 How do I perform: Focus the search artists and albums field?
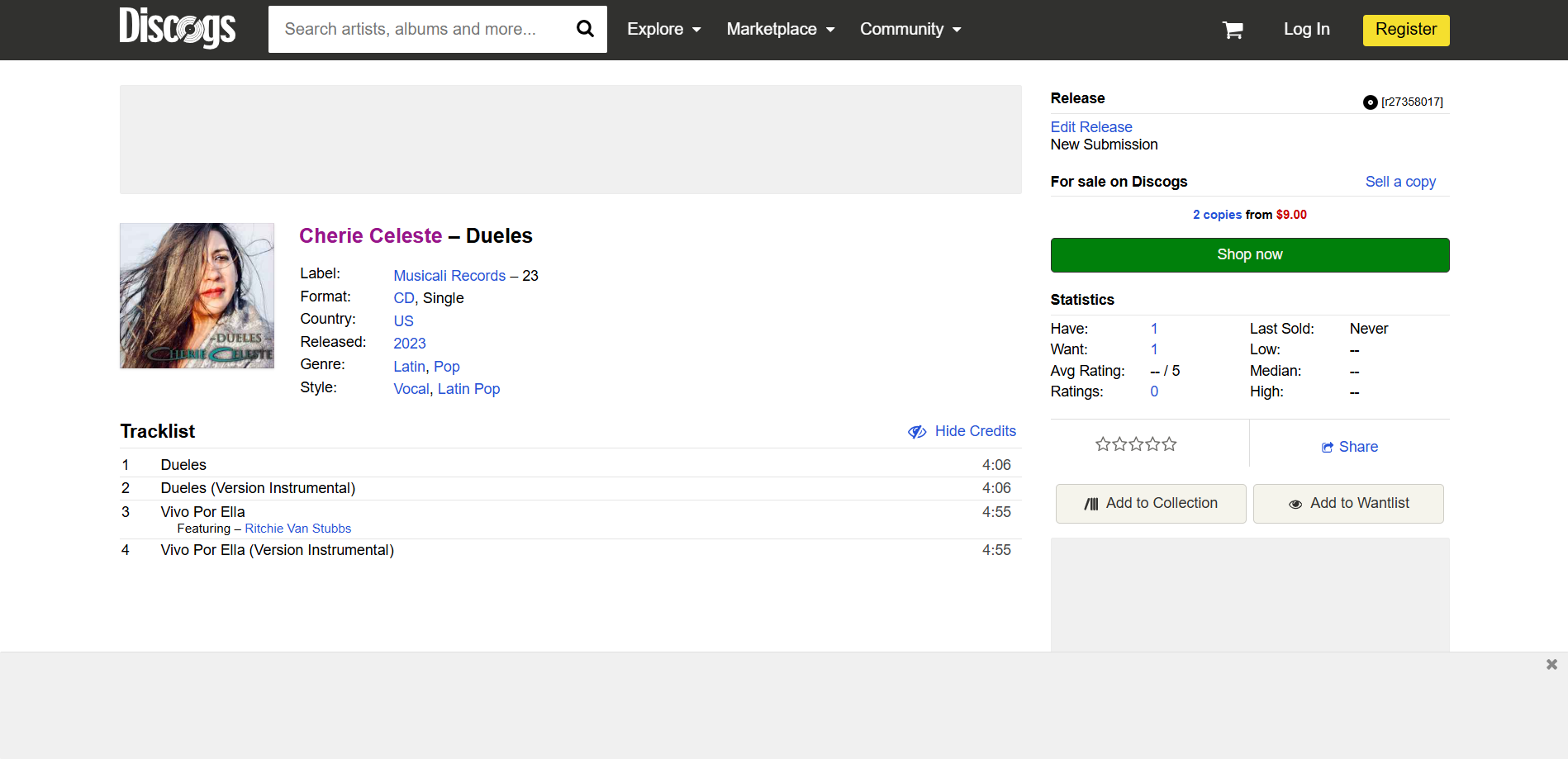pos(421,29)
